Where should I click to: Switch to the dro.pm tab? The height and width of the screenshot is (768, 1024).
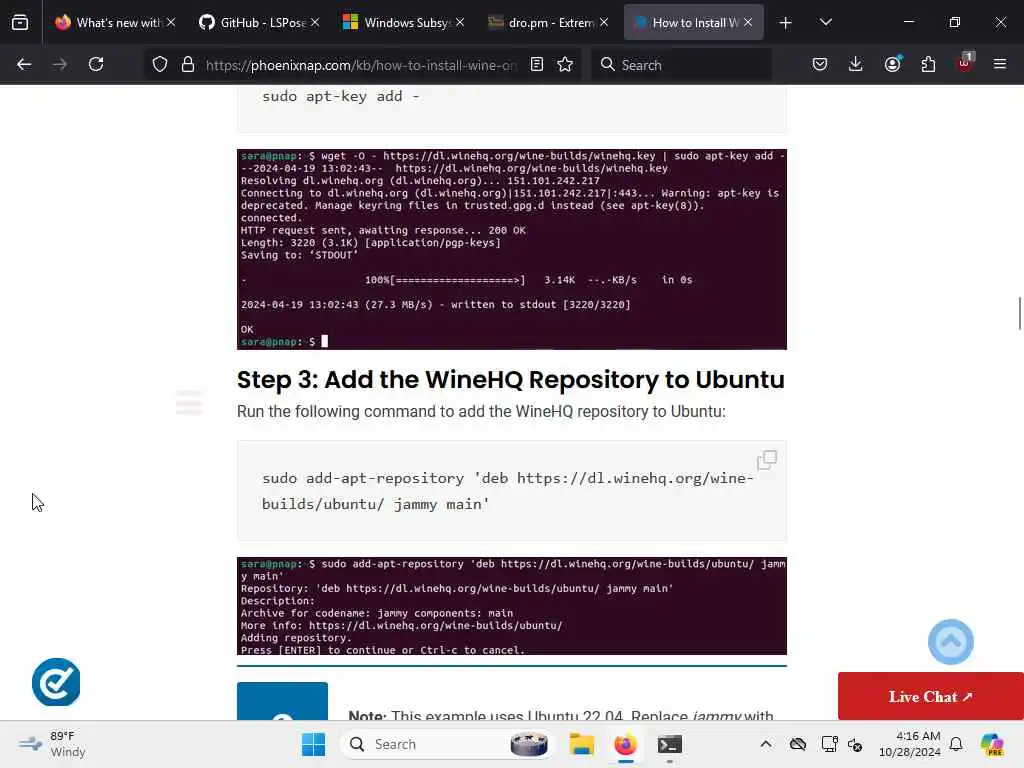pyautogui.click(x=548, y=22)
